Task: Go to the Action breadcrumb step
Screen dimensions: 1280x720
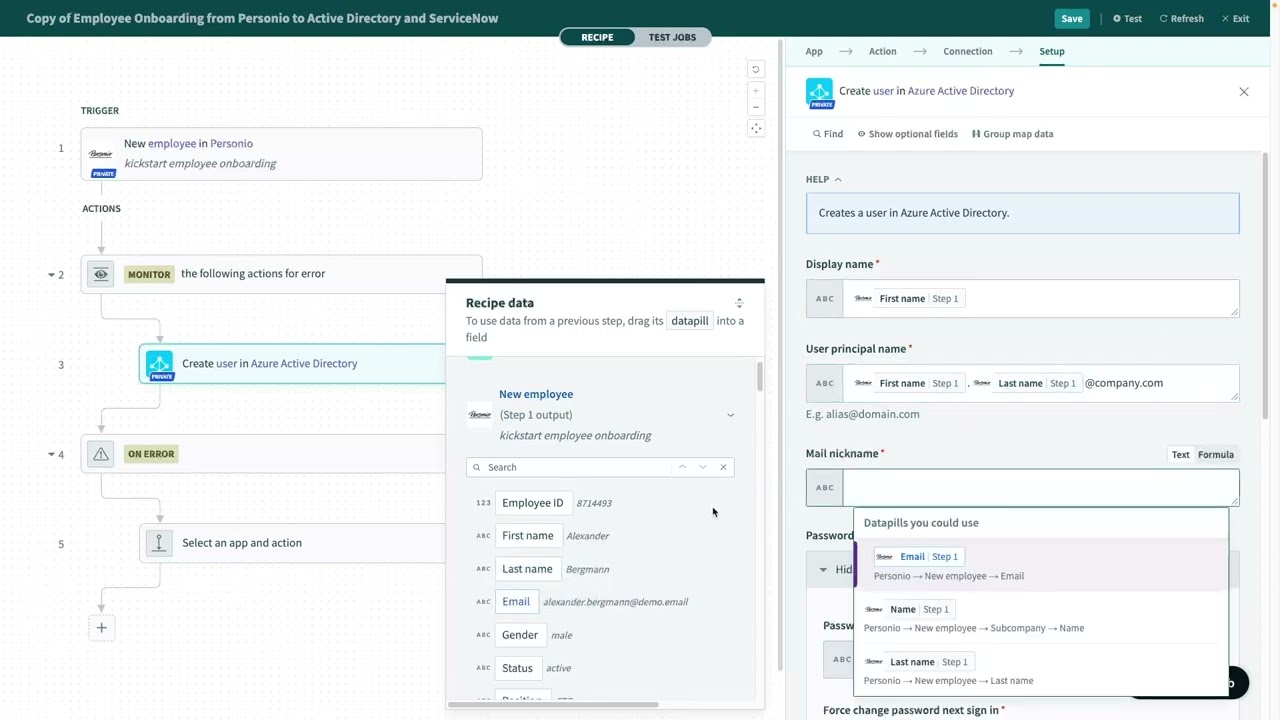Action: pyautogui.click(x=882, y=52)
